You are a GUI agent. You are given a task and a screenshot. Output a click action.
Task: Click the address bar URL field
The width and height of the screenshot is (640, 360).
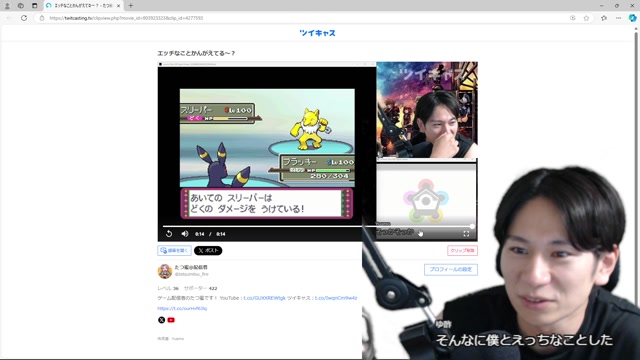point(302,18)
